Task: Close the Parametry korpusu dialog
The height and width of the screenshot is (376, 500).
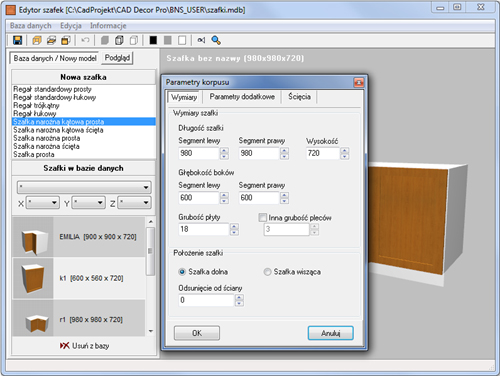Action: [x=359, y=82]
